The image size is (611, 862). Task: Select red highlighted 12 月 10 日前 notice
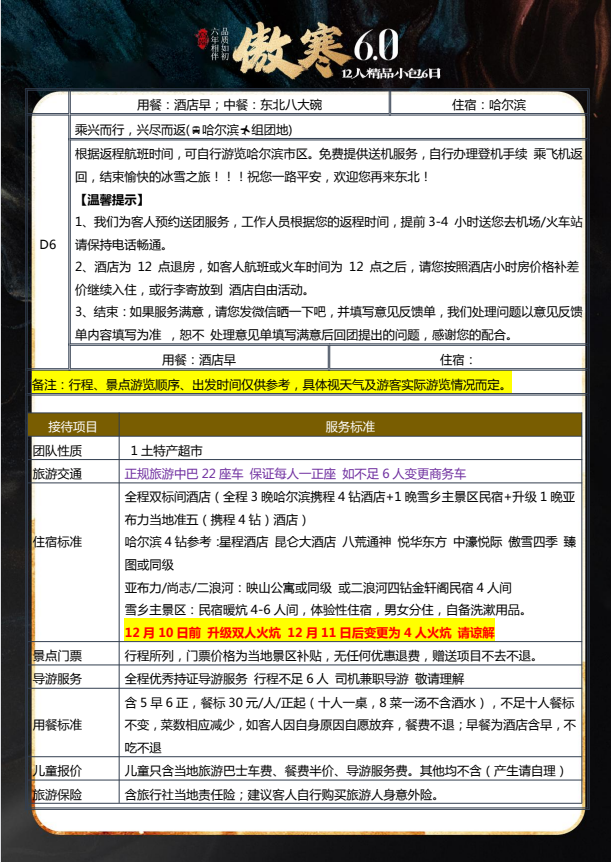(x=310, y=633)
